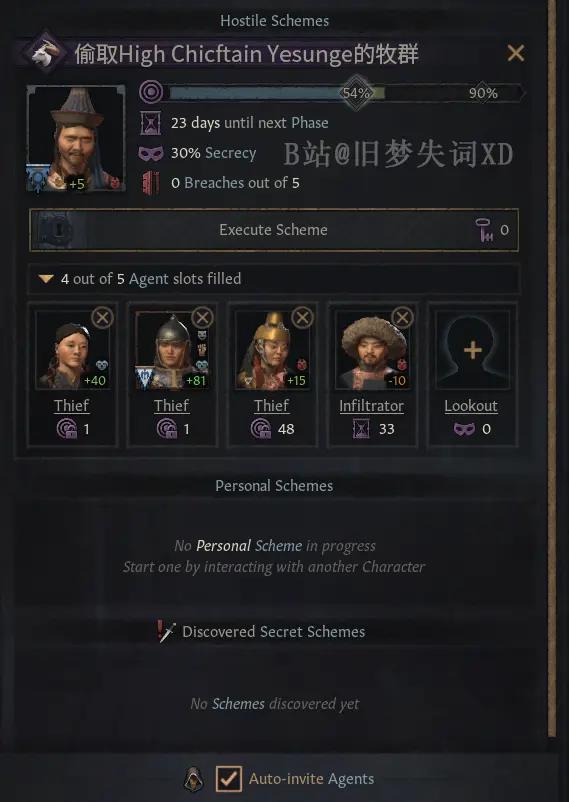This screenshot has height=802, width=569.
Task: Collapse the 4 out of 5 Agent slots section
Action: [x=46, y=279]
